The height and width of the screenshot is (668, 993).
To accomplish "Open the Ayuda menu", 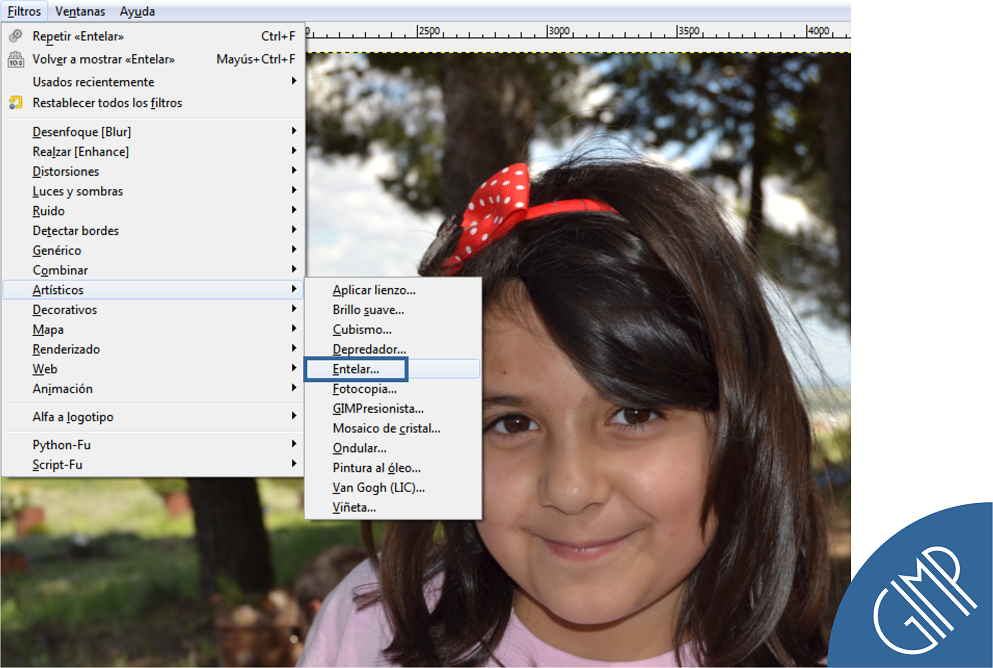I will coord(137,11).
